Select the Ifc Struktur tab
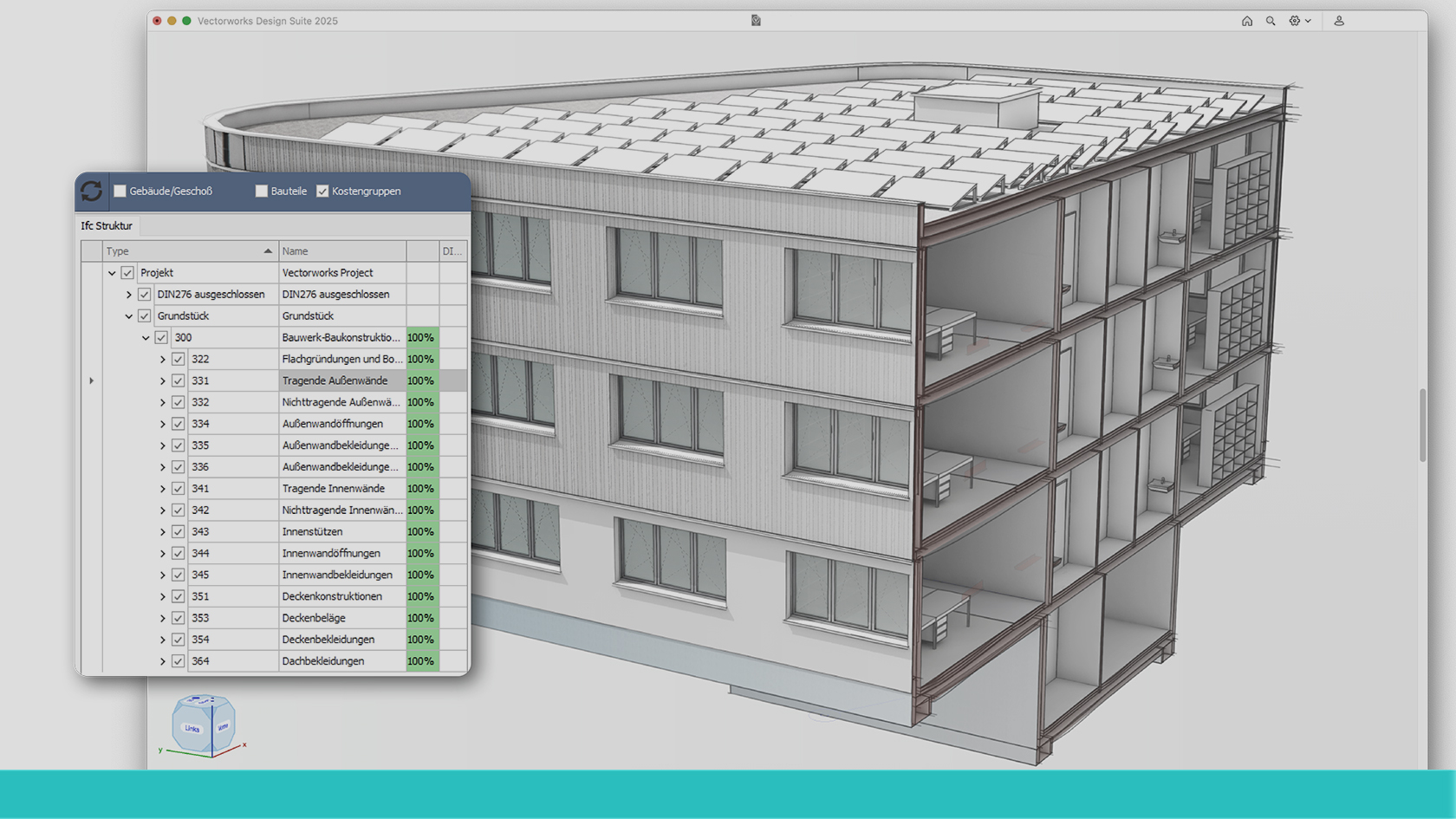The width and height of the screenshot is (1456, 819). (x=107, y=226)
